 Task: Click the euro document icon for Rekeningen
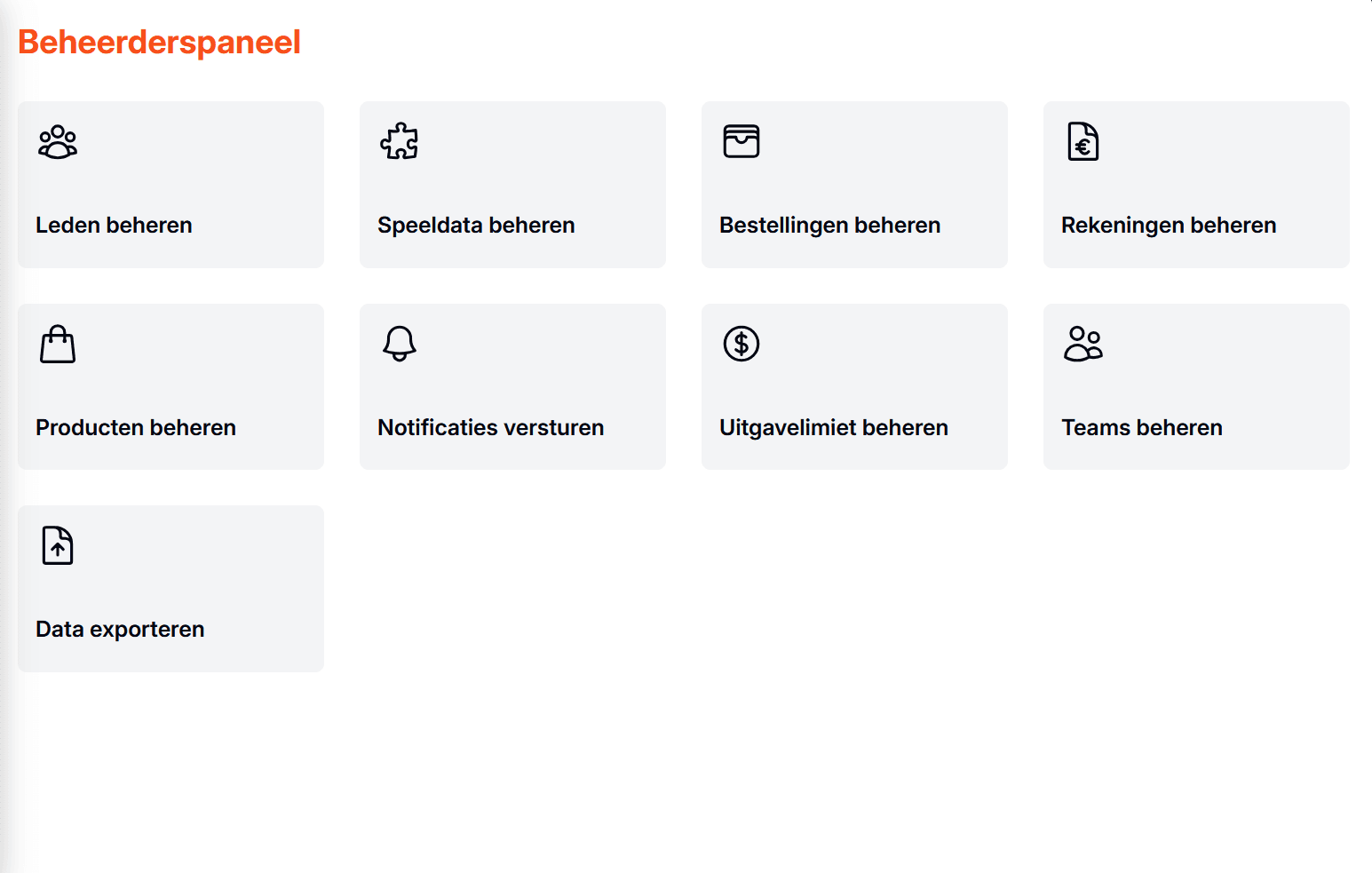tap(1083, 141)
